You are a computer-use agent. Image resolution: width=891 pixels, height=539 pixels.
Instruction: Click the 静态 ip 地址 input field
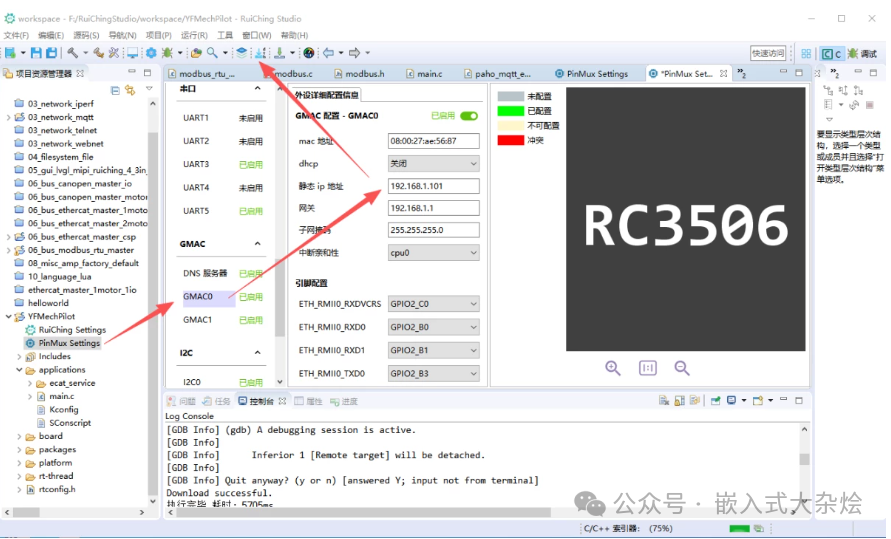[433, 186]
